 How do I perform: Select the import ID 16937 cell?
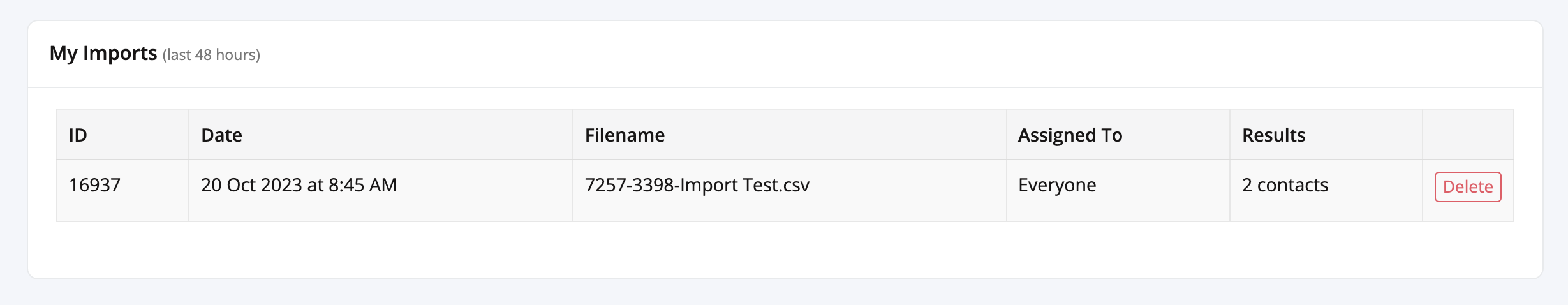point(122,190)
